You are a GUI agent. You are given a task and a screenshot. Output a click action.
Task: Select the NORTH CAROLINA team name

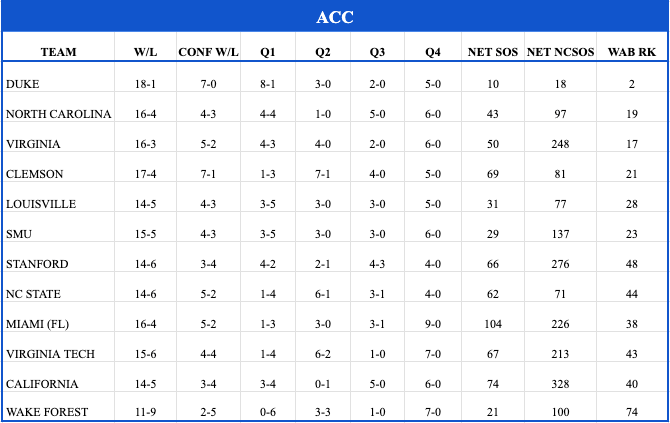click(58, 115)
